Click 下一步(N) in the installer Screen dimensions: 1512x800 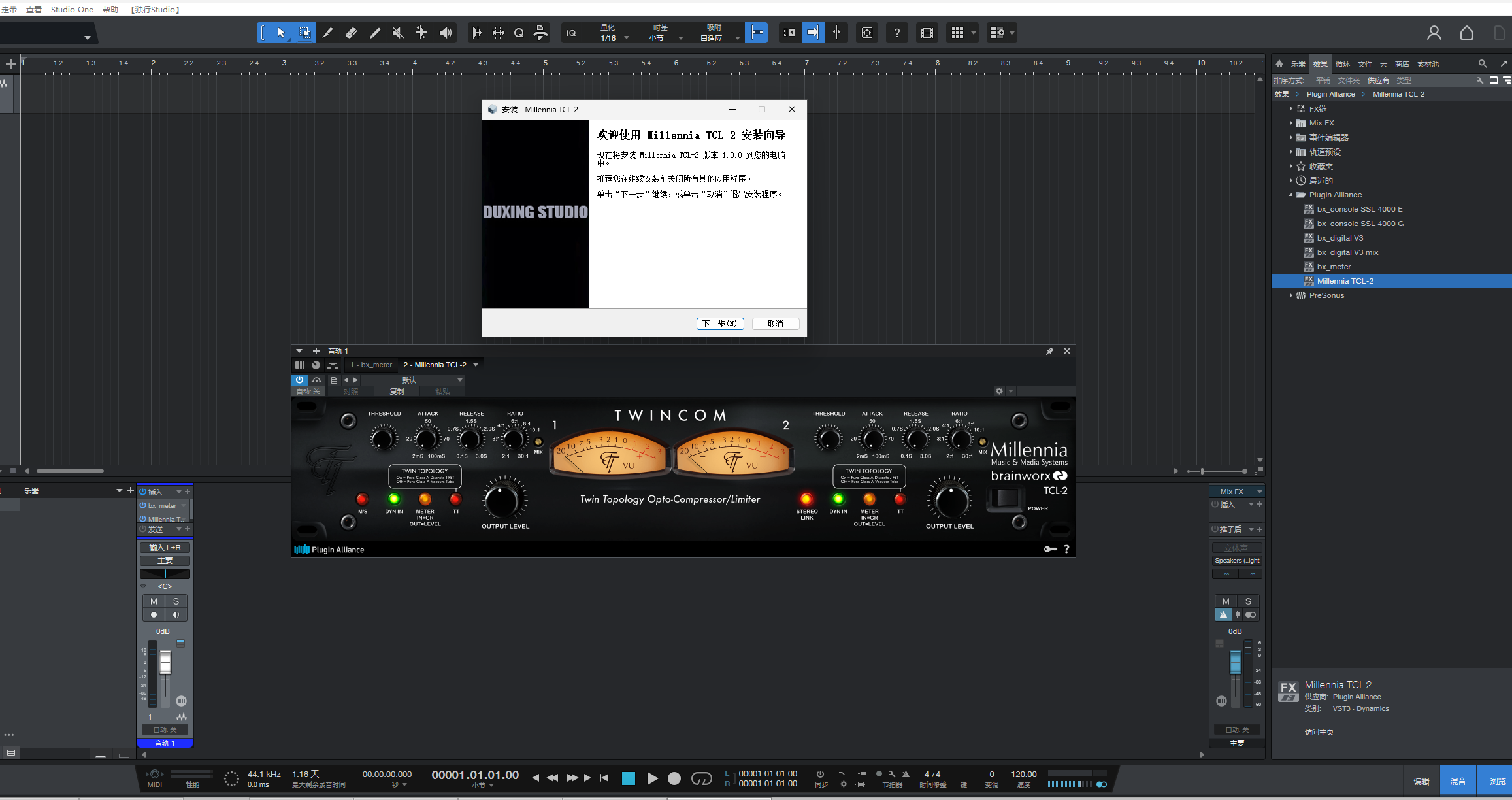click(x=720, y=324)
